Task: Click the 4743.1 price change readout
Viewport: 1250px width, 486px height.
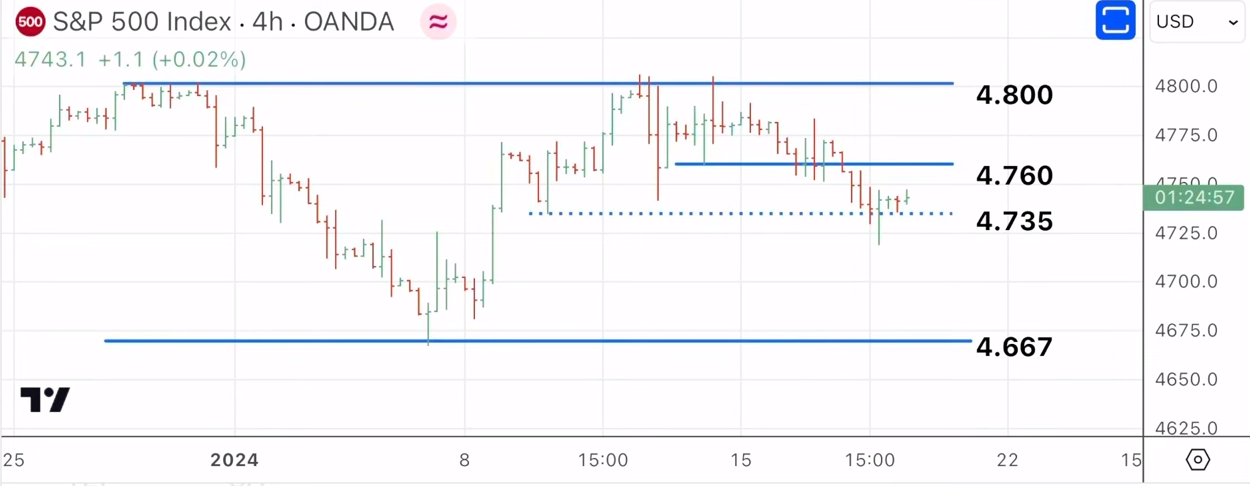Action: pyautogui.click(x=130, y=60)
